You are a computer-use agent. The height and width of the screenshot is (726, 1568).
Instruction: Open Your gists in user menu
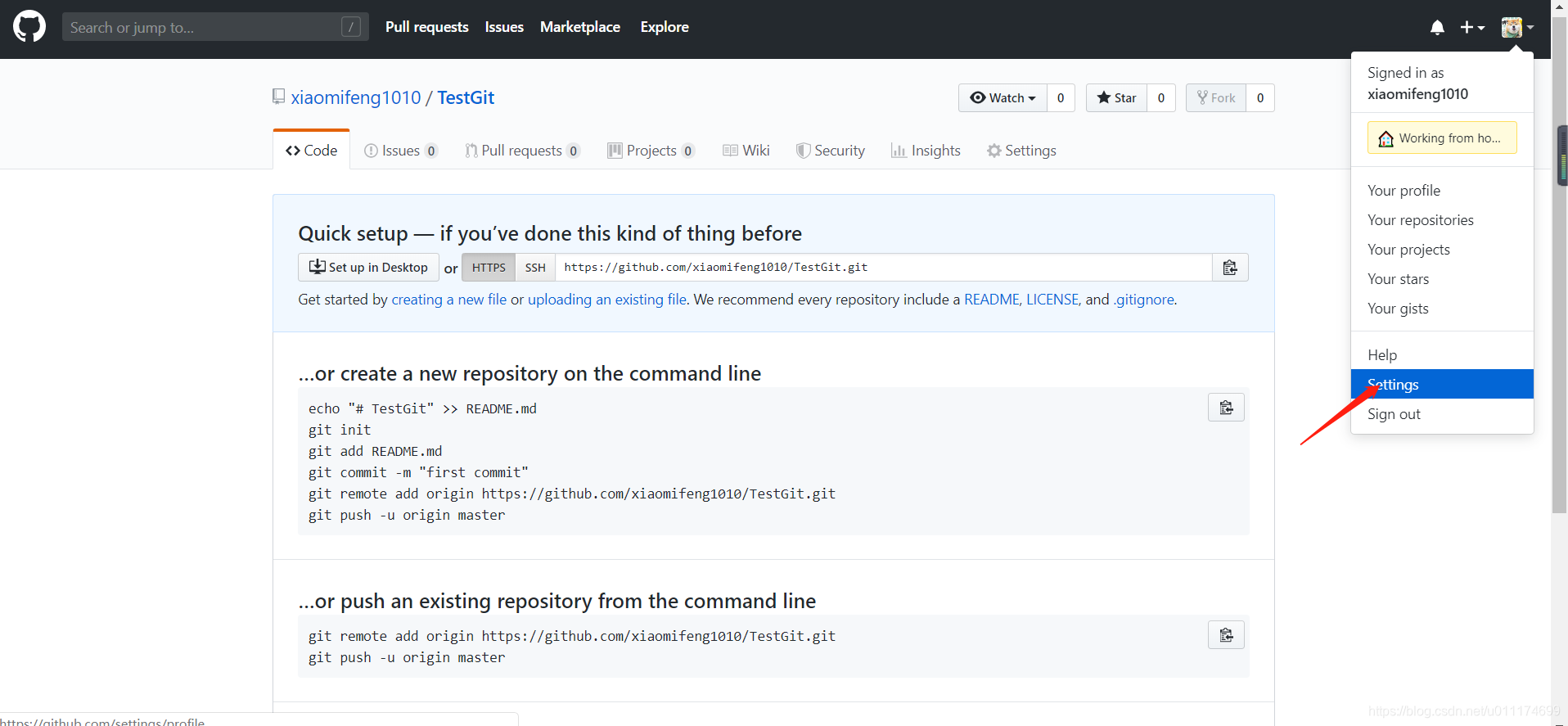tap(1442, 309)
